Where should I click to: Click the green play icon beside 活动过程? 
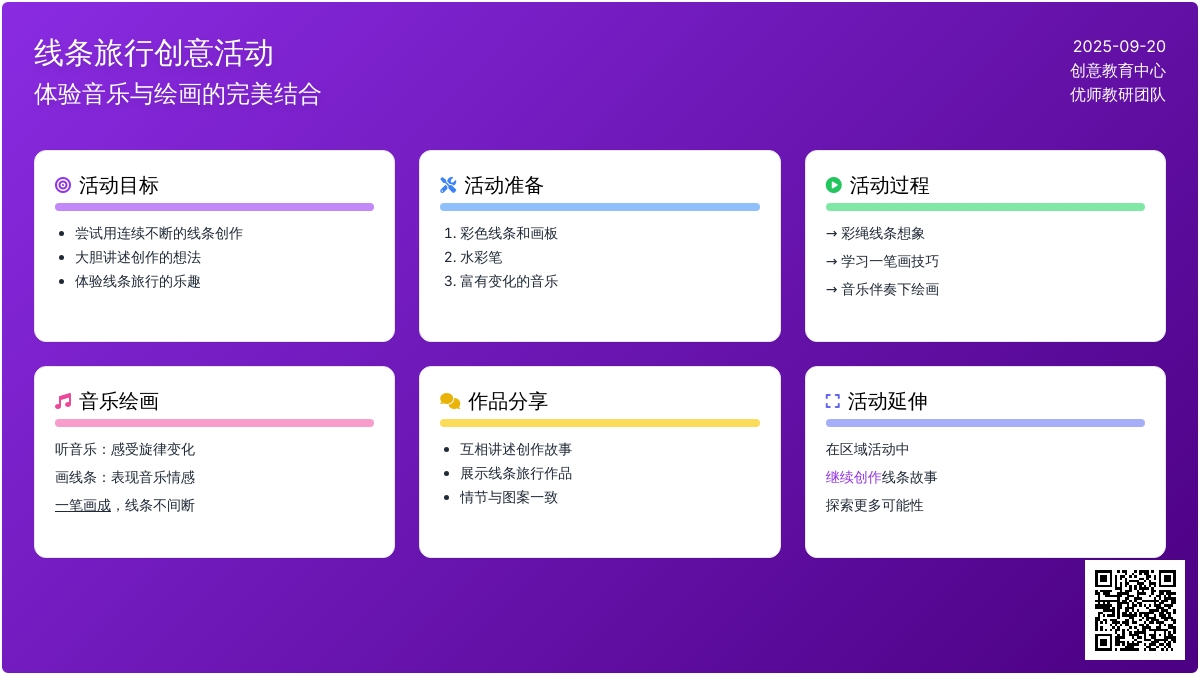[833, 185]
